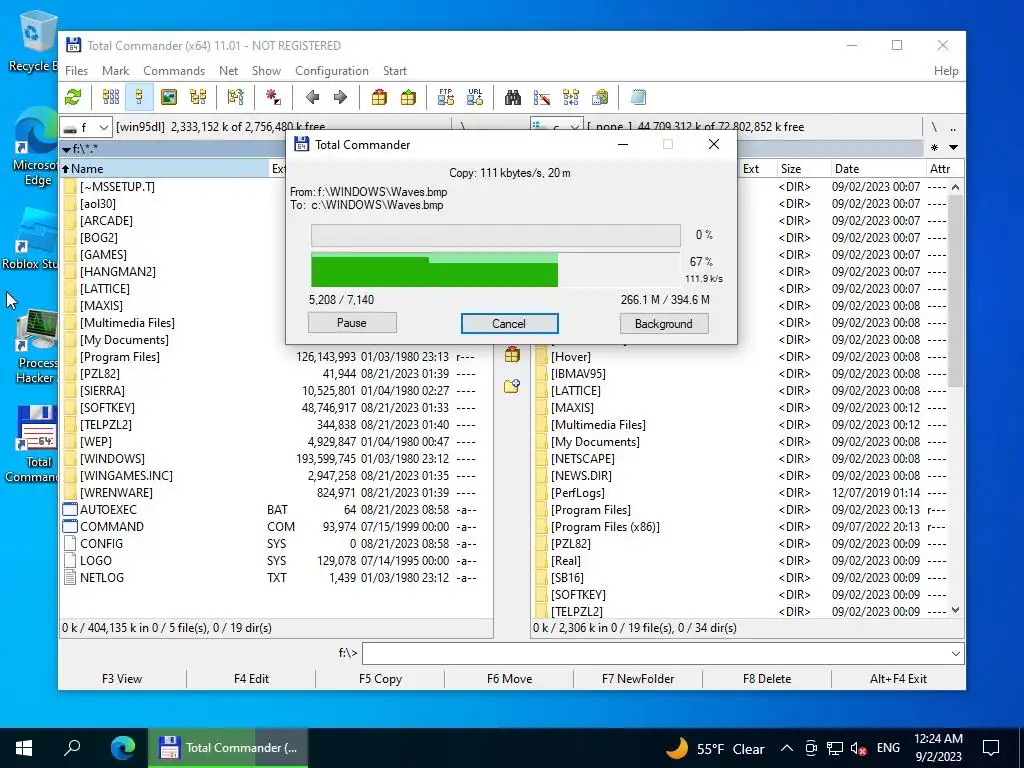Click the overall 67% green progress bar
The image size is (1024, 768).
[496, 270]
